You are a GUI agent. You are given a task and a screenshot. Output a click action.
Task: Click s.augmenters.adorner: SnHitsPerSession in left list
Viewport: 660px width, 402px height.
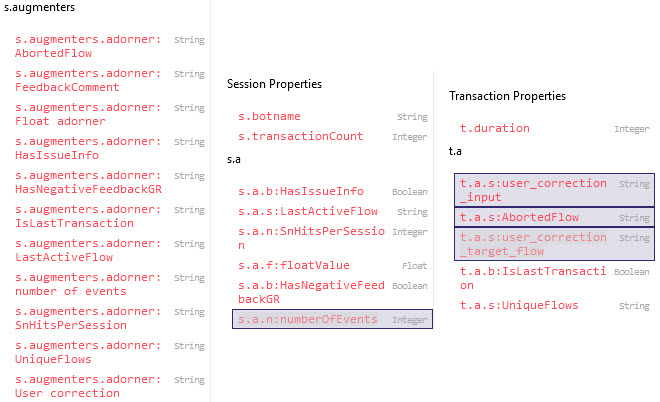click(88, 319)
